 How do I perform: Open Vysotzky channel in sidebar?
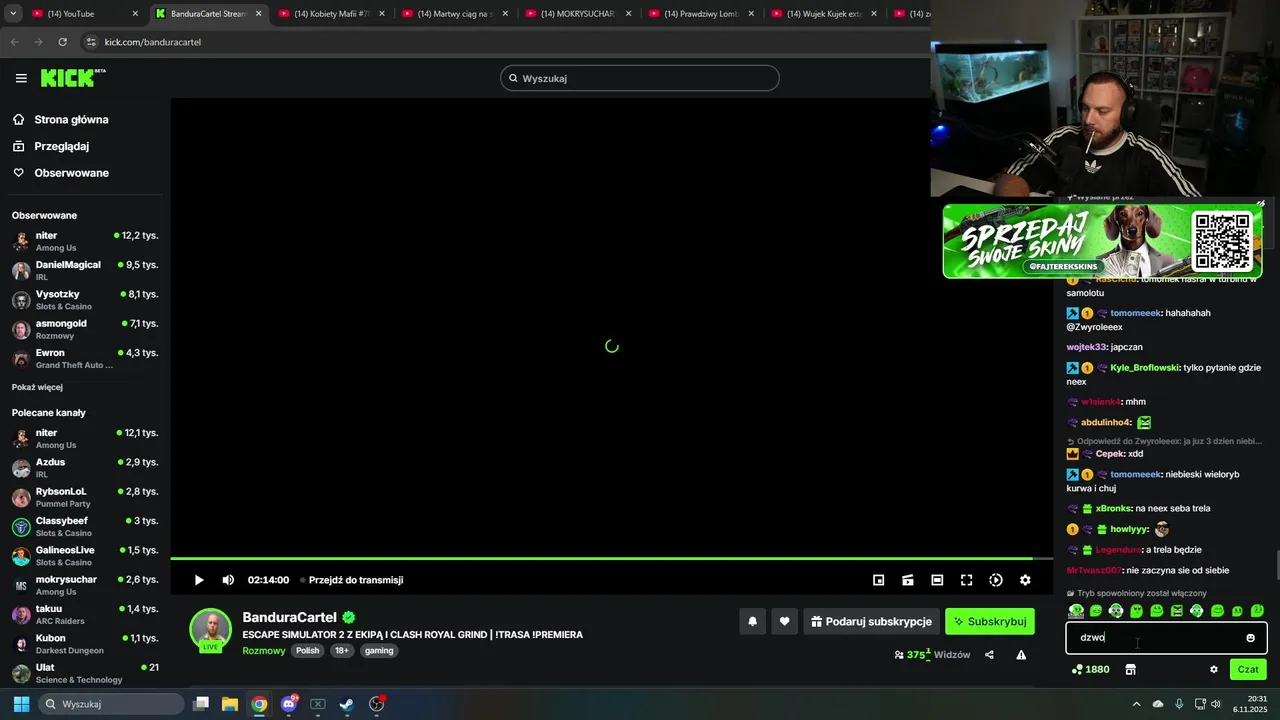[85, 300]
